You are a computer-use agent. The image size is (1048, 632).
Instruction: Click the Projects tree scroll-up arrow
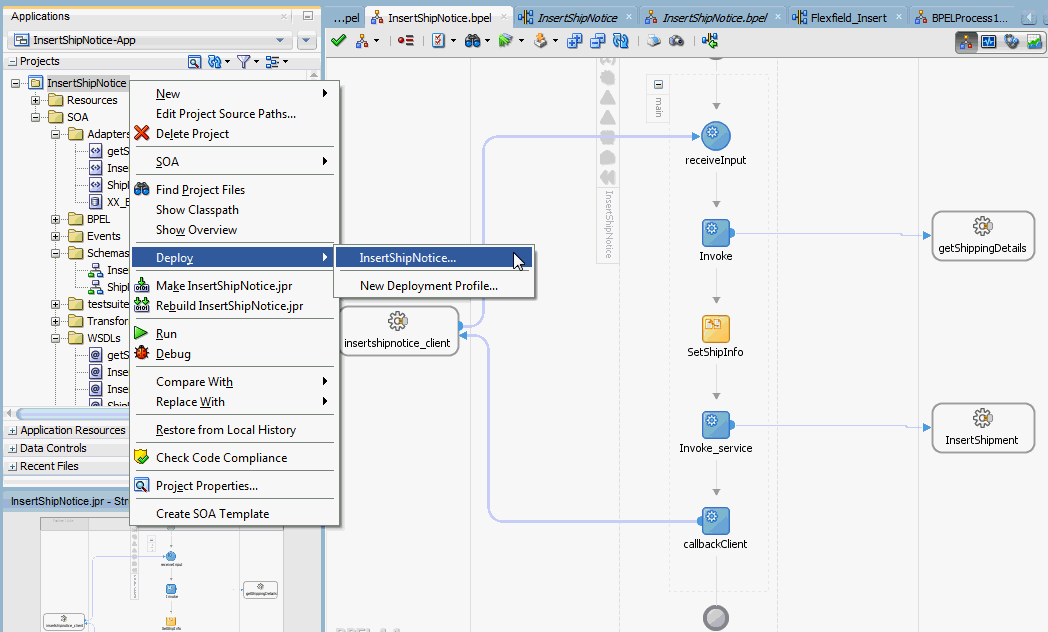tap(313, 75)
